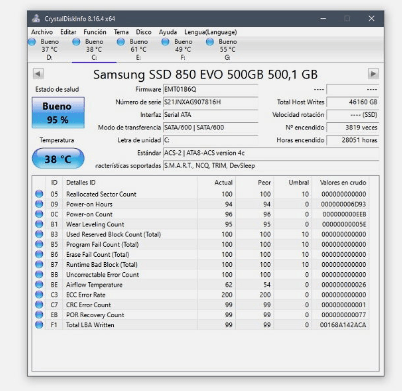The image size is (402, 391).
Task: Go to previous disk with left arrow
Action: click(38, 74)
